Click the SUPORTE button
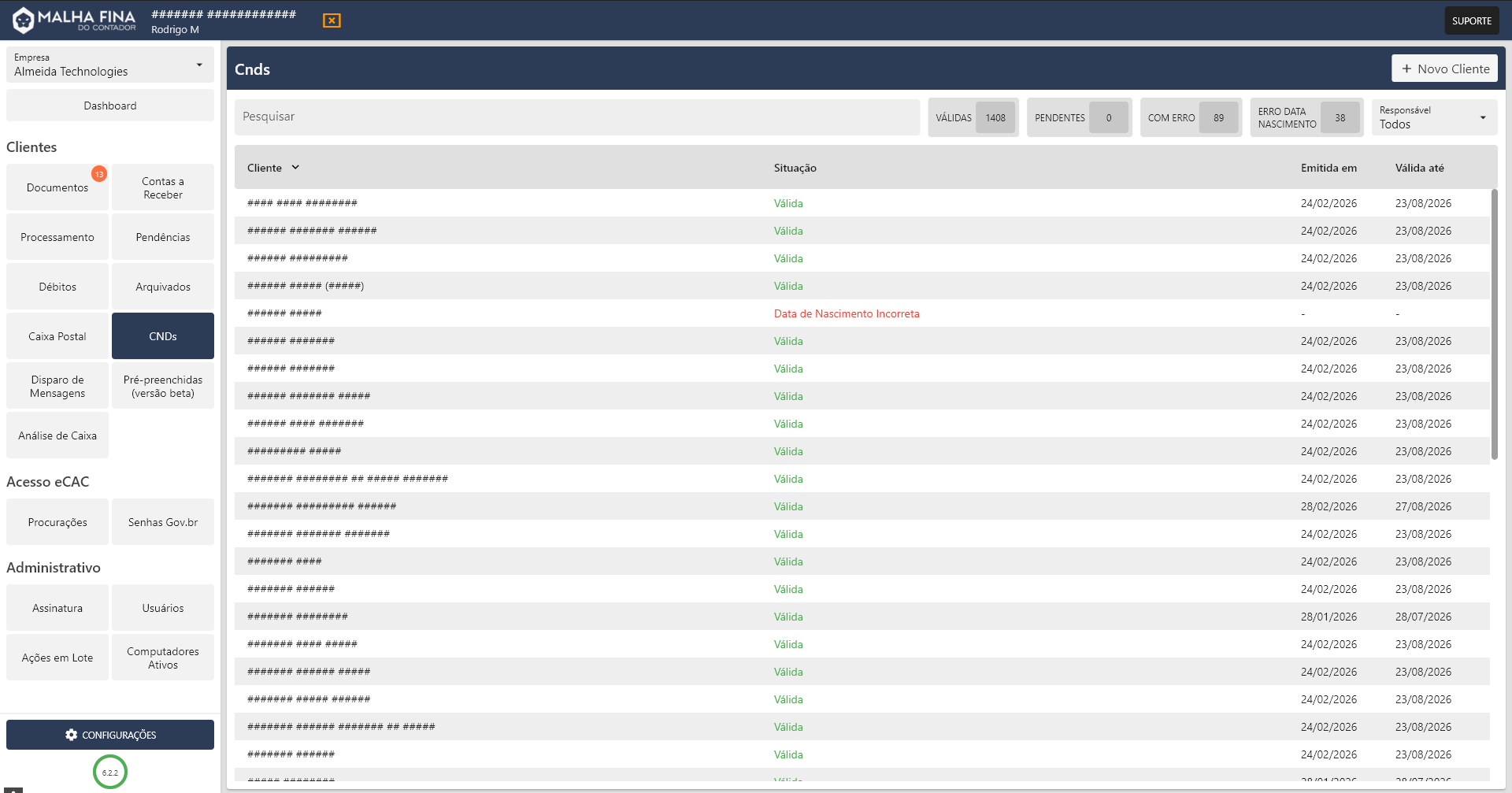Image resolution: width=1512 pixels, height=793 pixels. (1471, 21)
